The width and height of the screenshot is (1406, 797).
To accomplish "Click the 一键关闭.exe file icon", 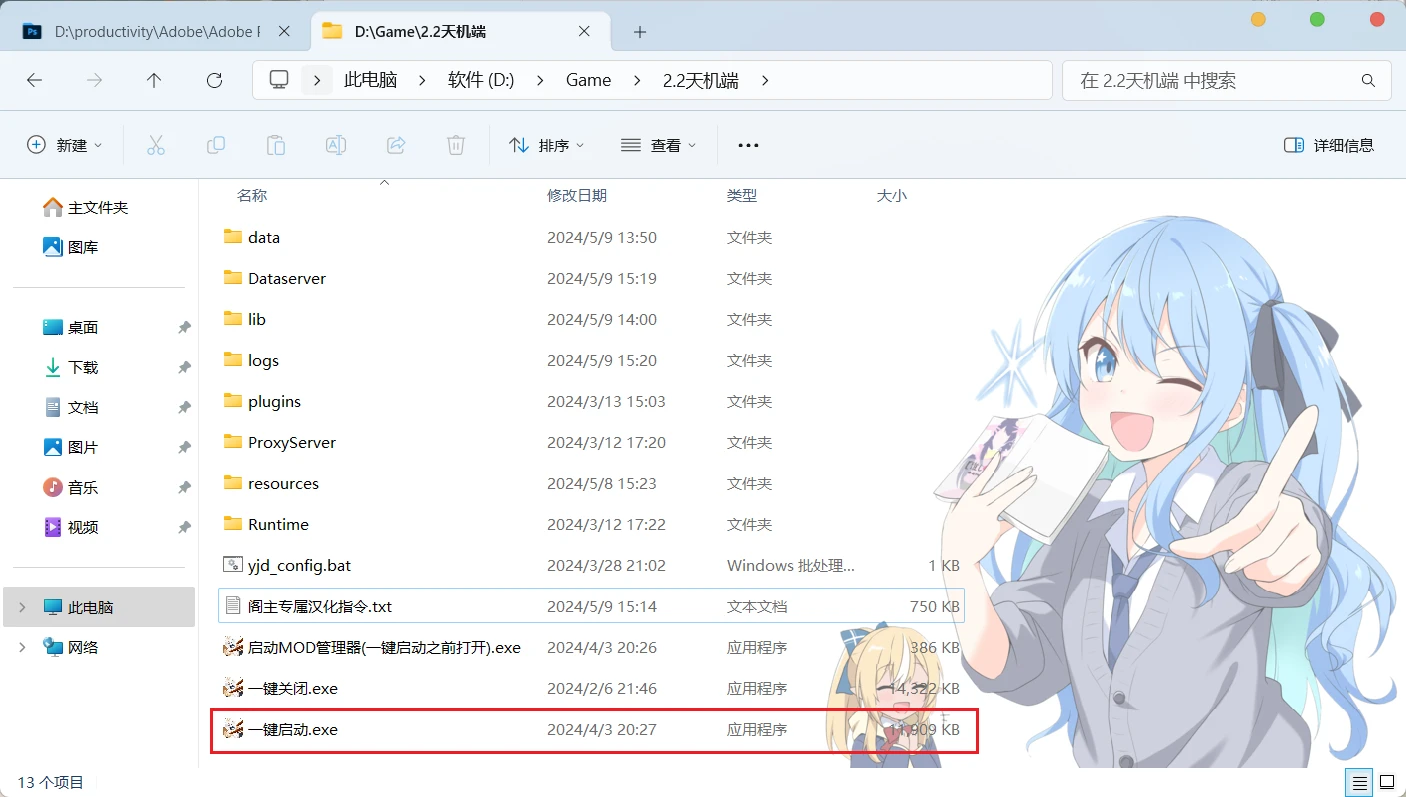I will pyautogui.click(x=233, y=688).
